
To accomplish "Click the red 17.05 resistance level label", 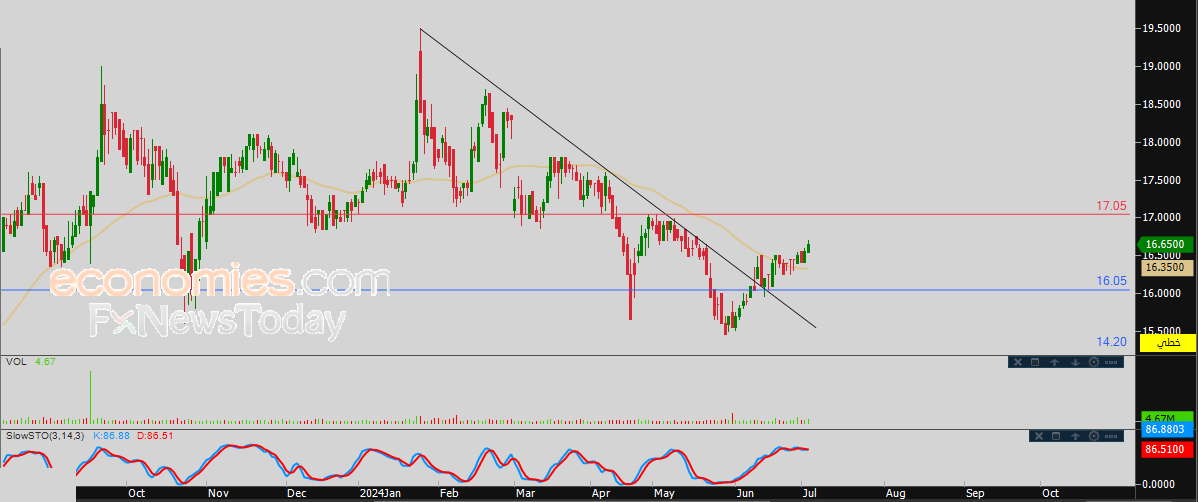I will (1112, 206).
